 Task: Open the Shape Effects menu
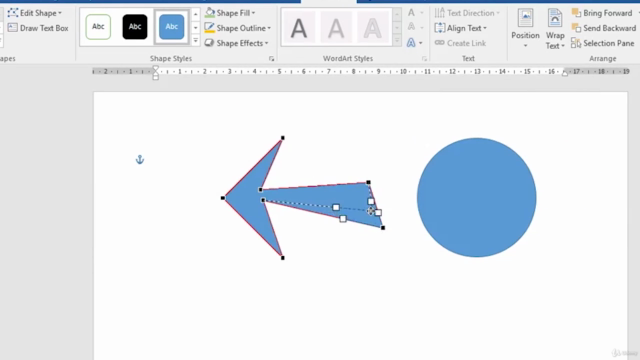point(237,43)
